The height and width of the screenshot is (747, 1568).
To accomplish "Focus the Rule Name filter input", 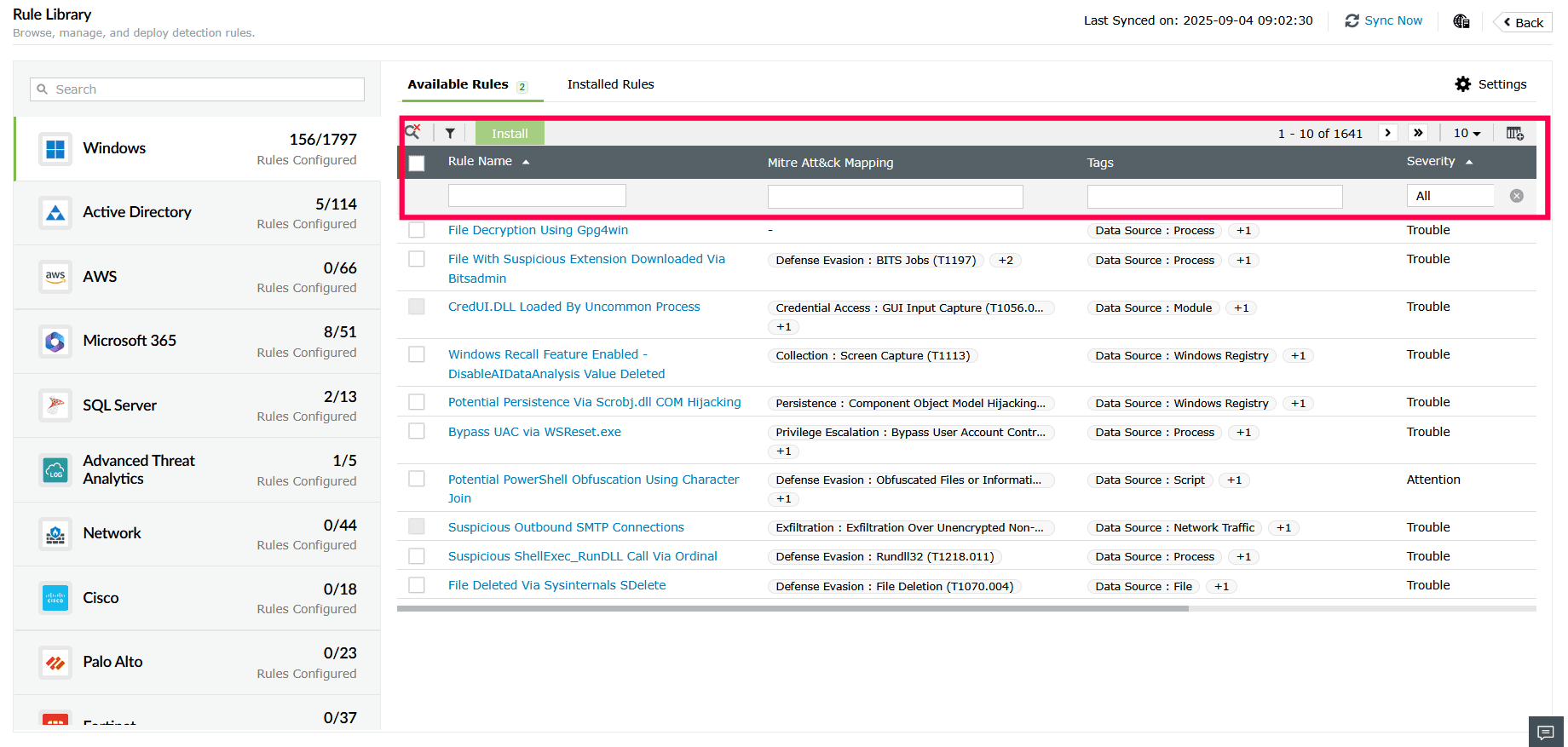I will tap(537, 196).
